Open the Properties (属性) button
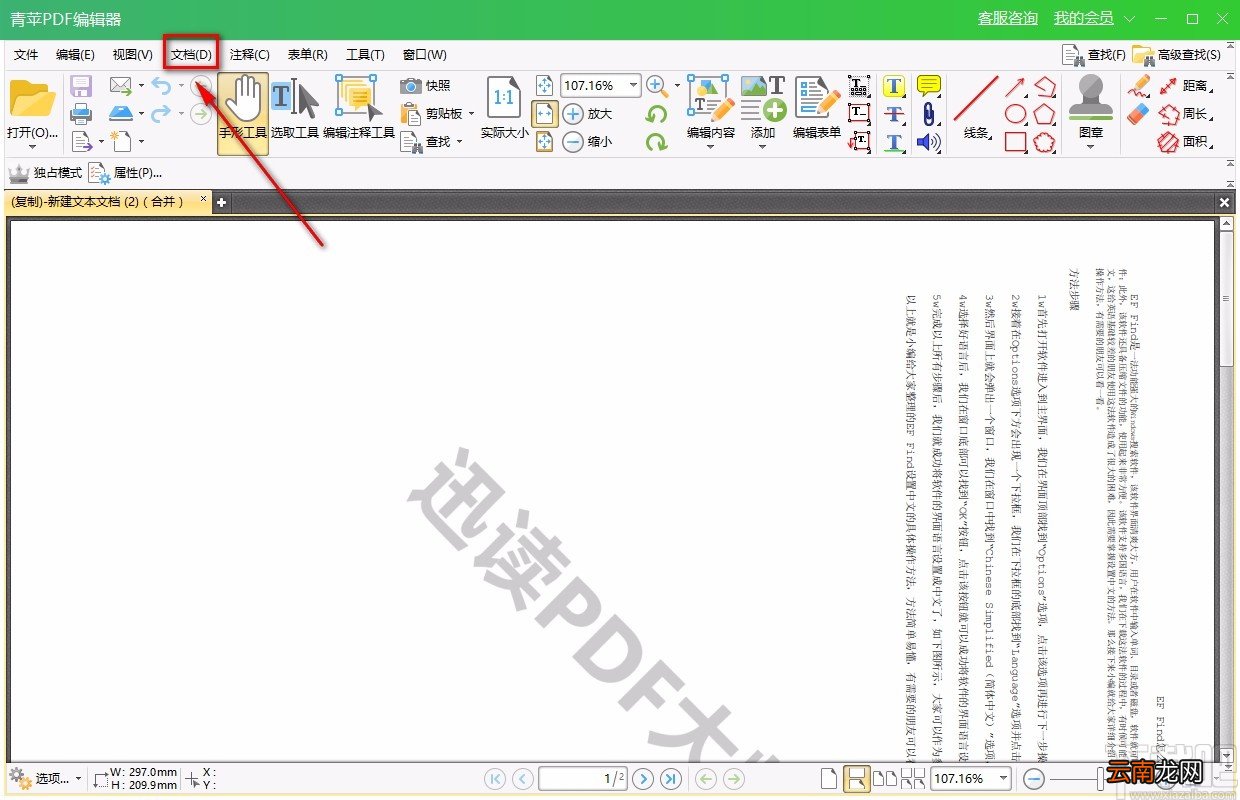Screen dimensions: 1240x800 [x=127, y=173]
